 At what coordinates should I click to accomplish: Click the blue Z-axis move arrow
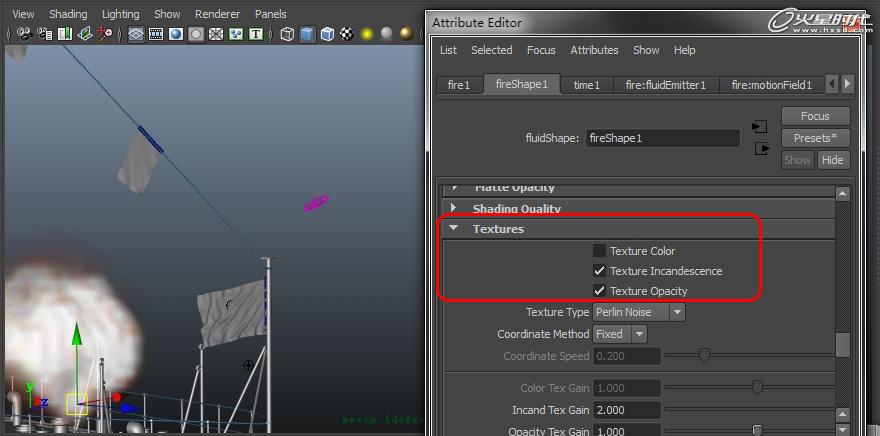pyautogui.click(x=130, y=409)
